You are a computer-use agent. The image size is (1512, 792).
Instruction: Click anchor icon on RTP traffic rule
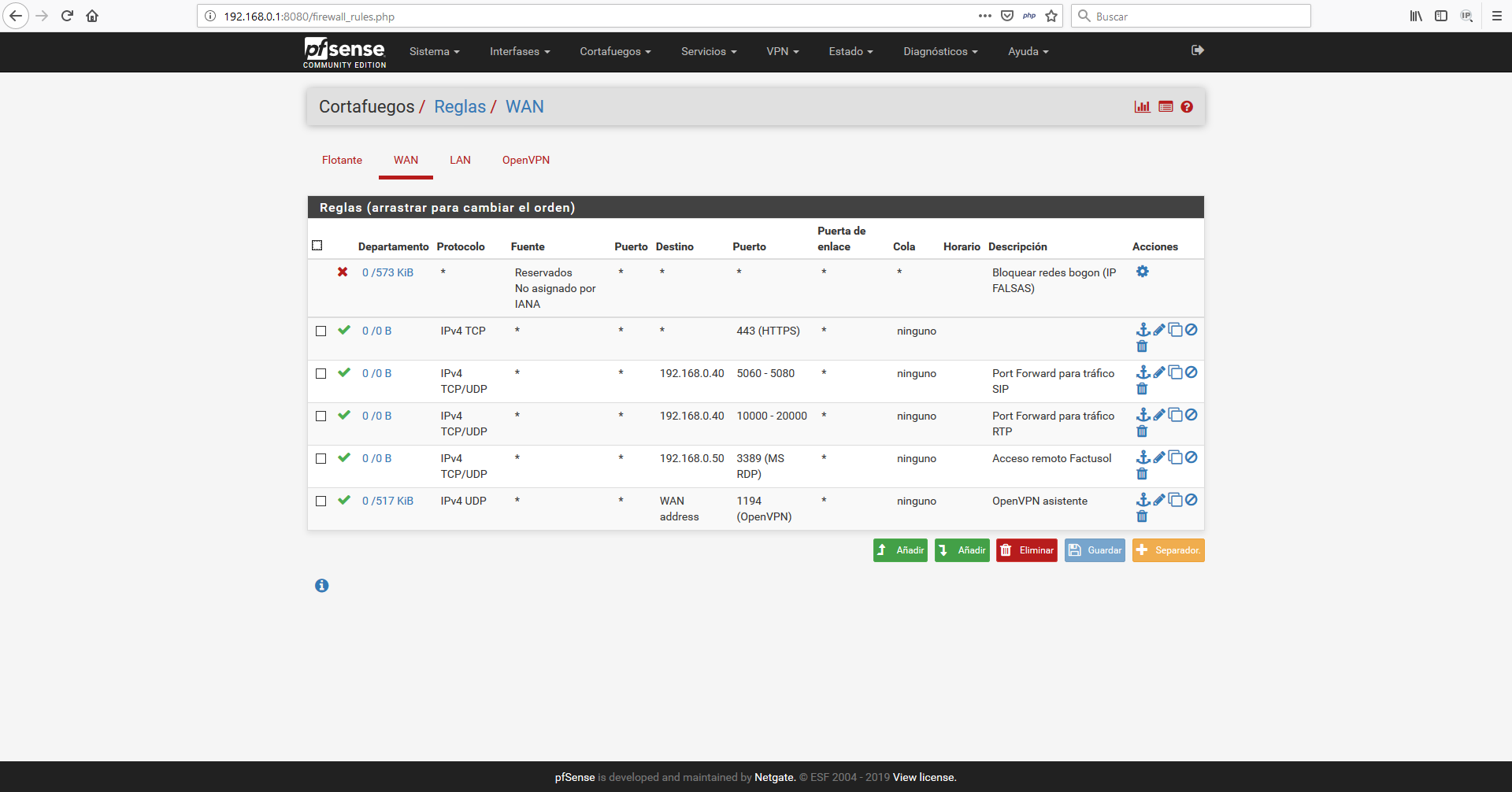click(x=1143, y=415)
